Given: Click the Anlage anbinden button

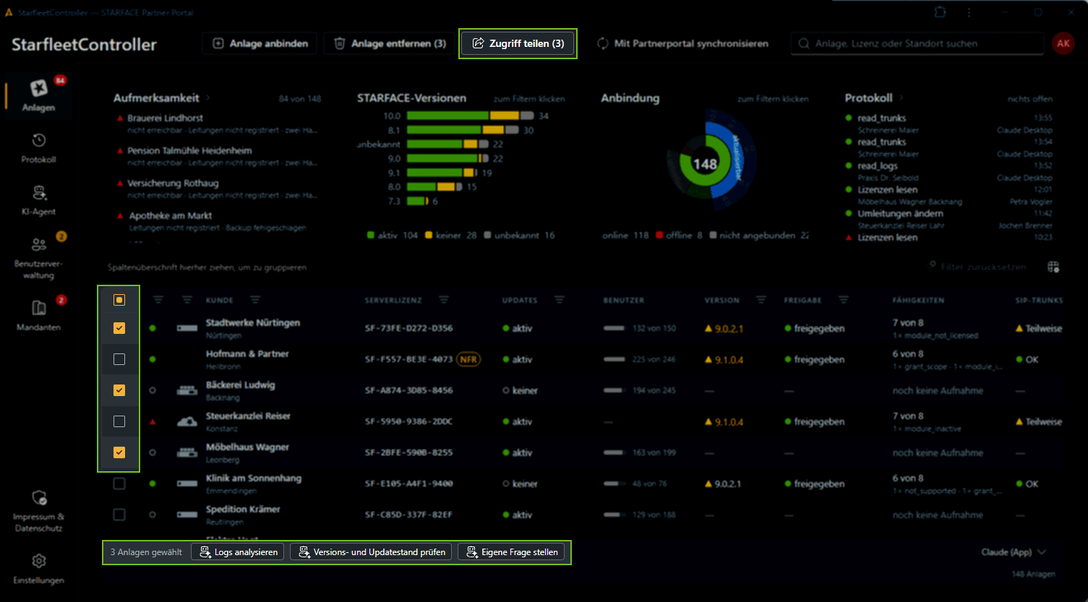Looking at the screenshot, I should click(260, 44).
